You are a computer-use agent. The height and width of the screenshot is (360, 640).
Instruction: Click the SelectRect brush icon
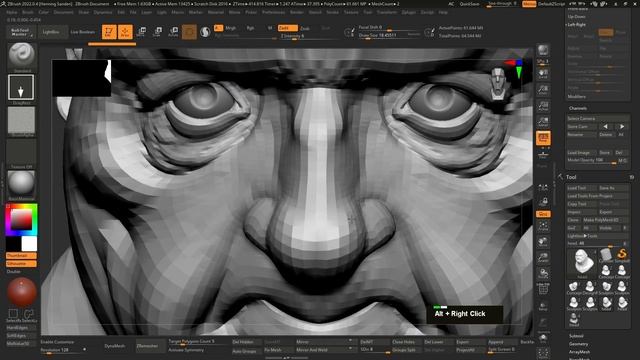point(13,314)
